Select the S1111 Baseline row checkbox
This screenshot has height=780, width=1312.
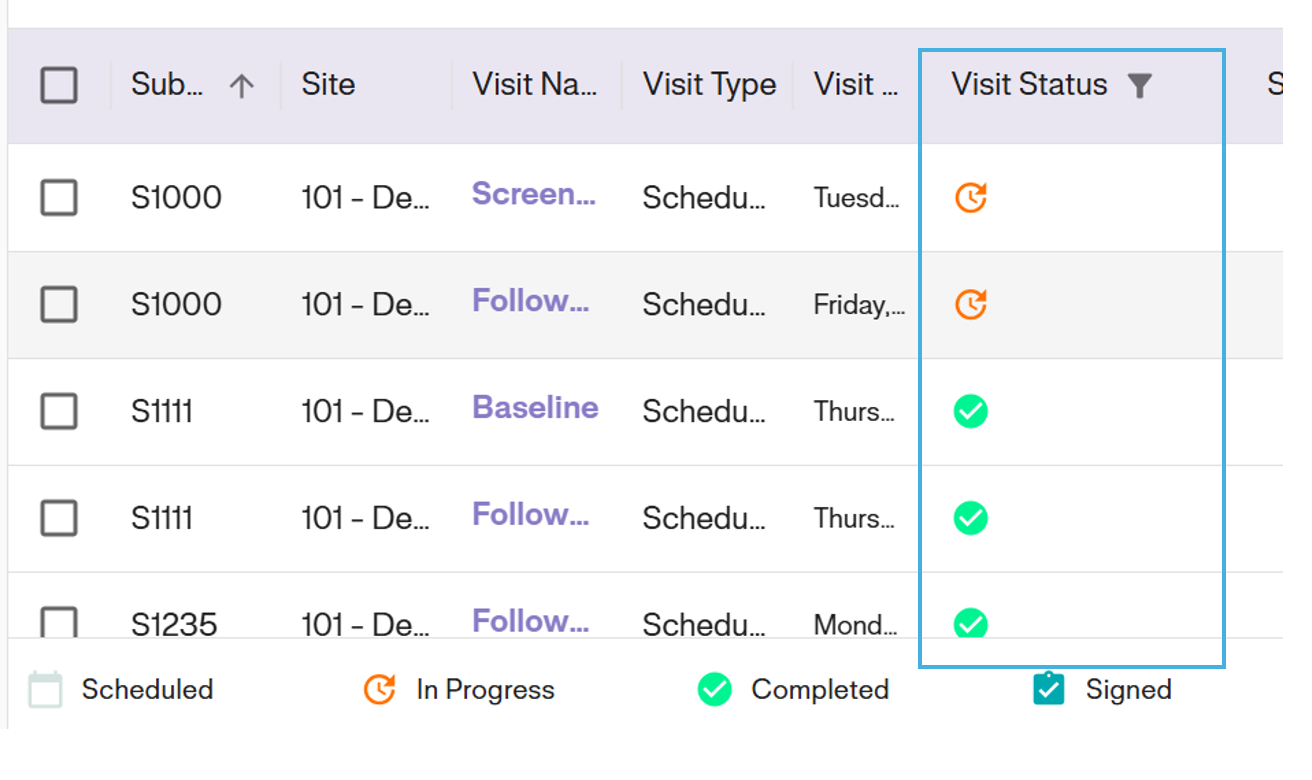(x=59, y=411)
